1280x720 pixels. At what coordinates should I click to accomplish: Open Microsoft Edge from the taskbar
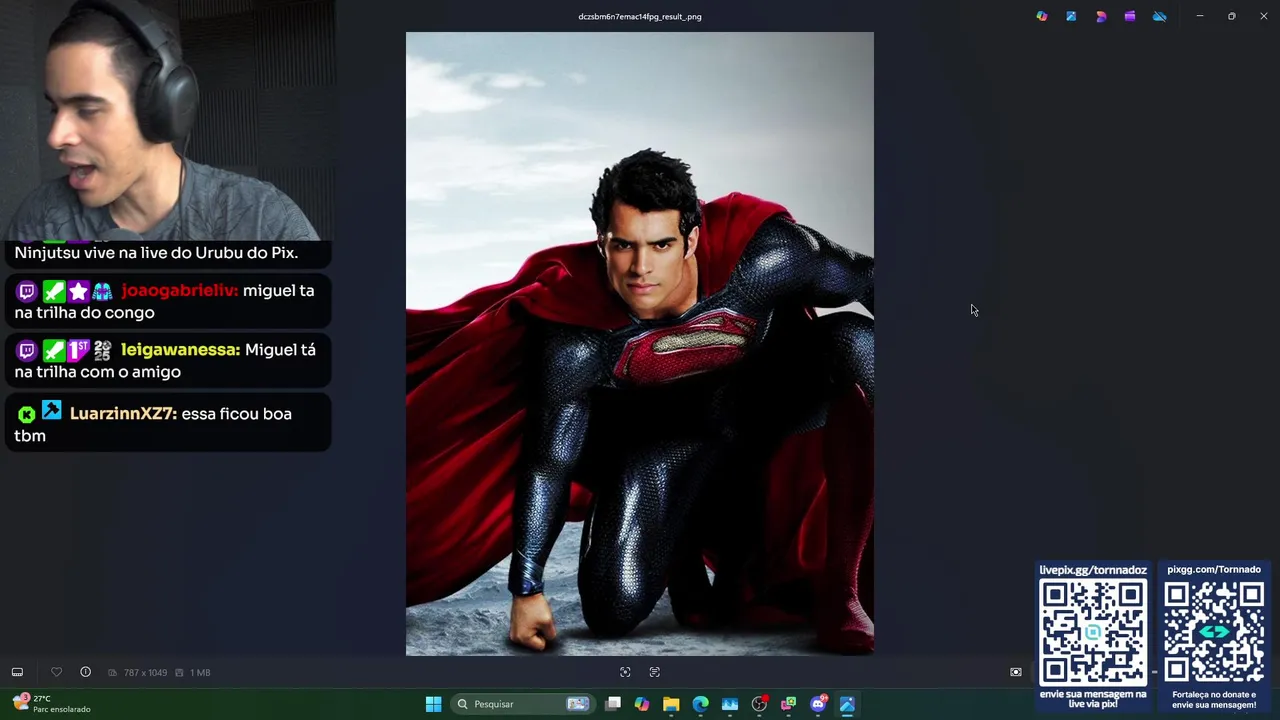click(x=700, y=704)
